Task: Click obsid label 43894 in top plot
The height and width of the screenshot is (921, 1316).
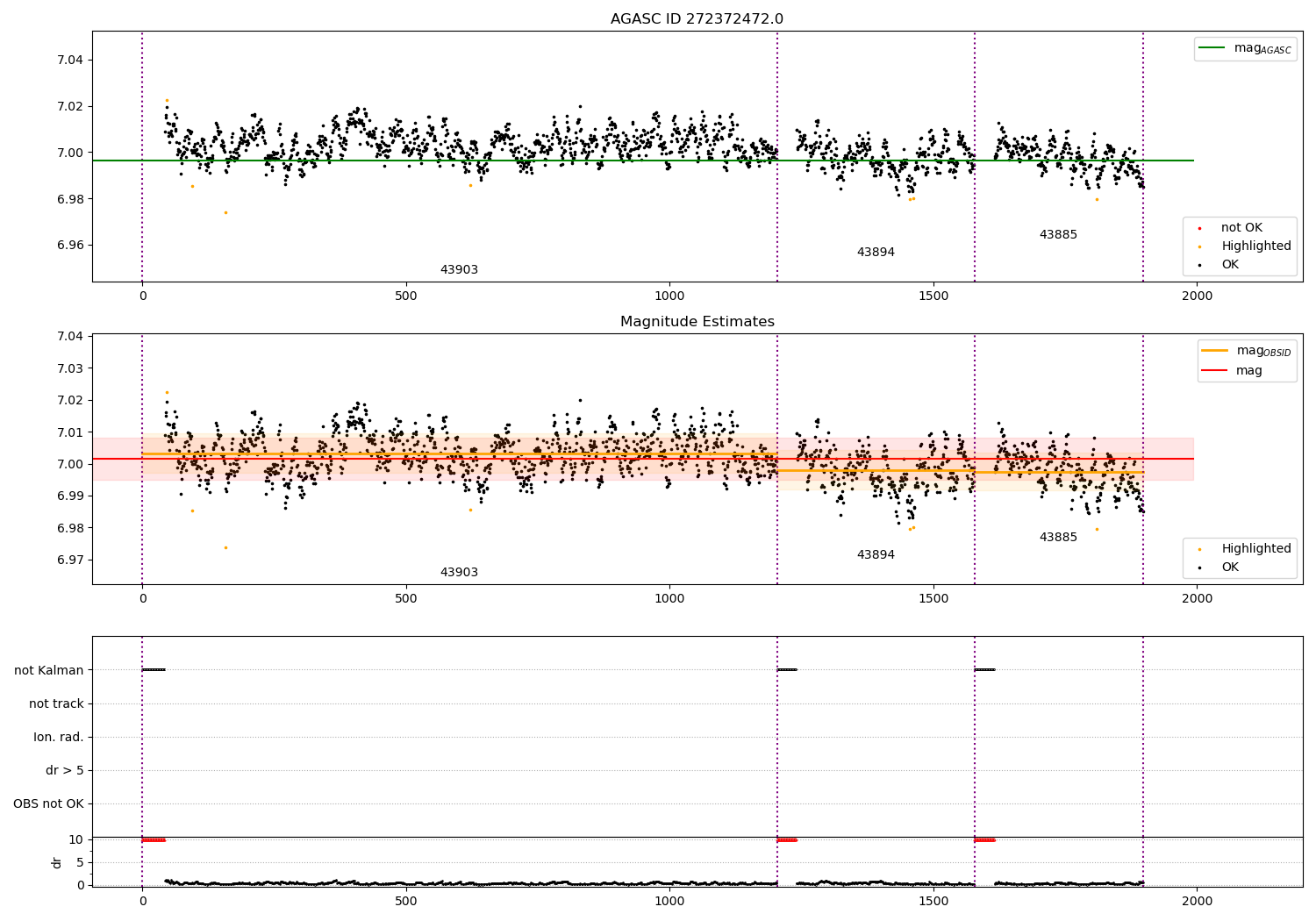Action: coord(876,253)
